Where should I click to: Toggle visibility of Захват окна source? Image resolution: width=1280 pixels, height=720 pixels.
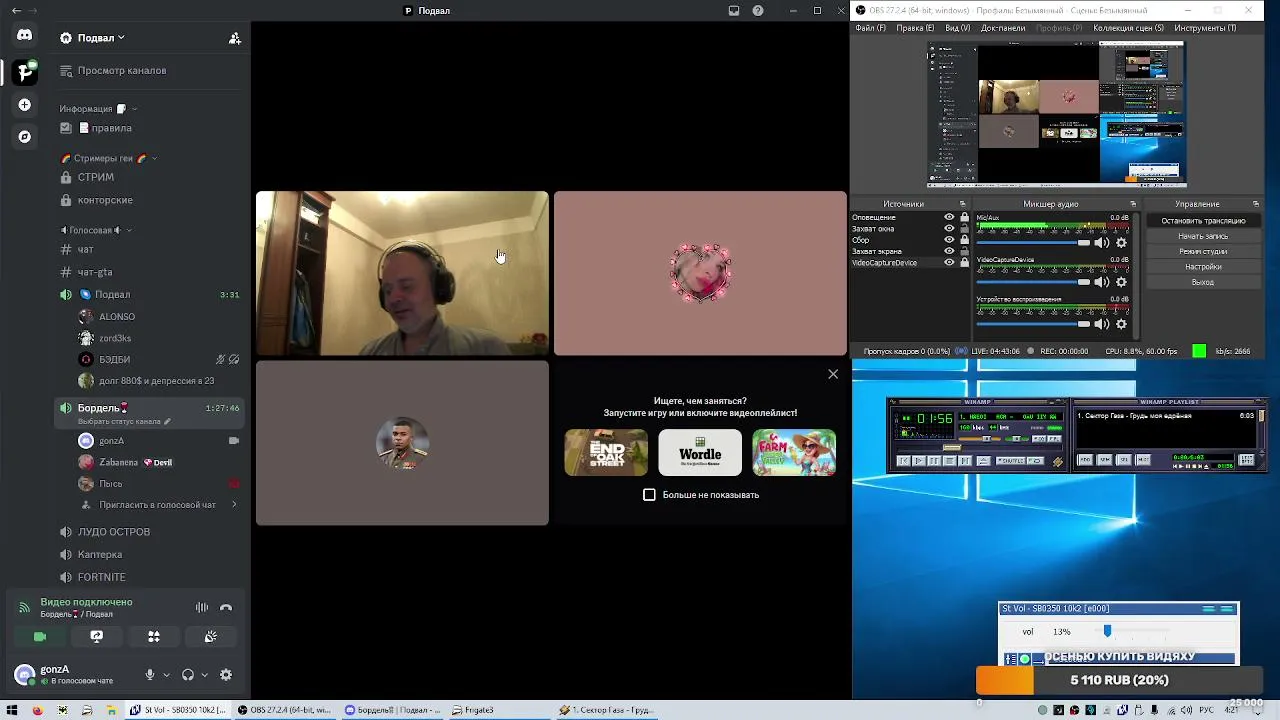pyautogui.click(x=949, y=229)
